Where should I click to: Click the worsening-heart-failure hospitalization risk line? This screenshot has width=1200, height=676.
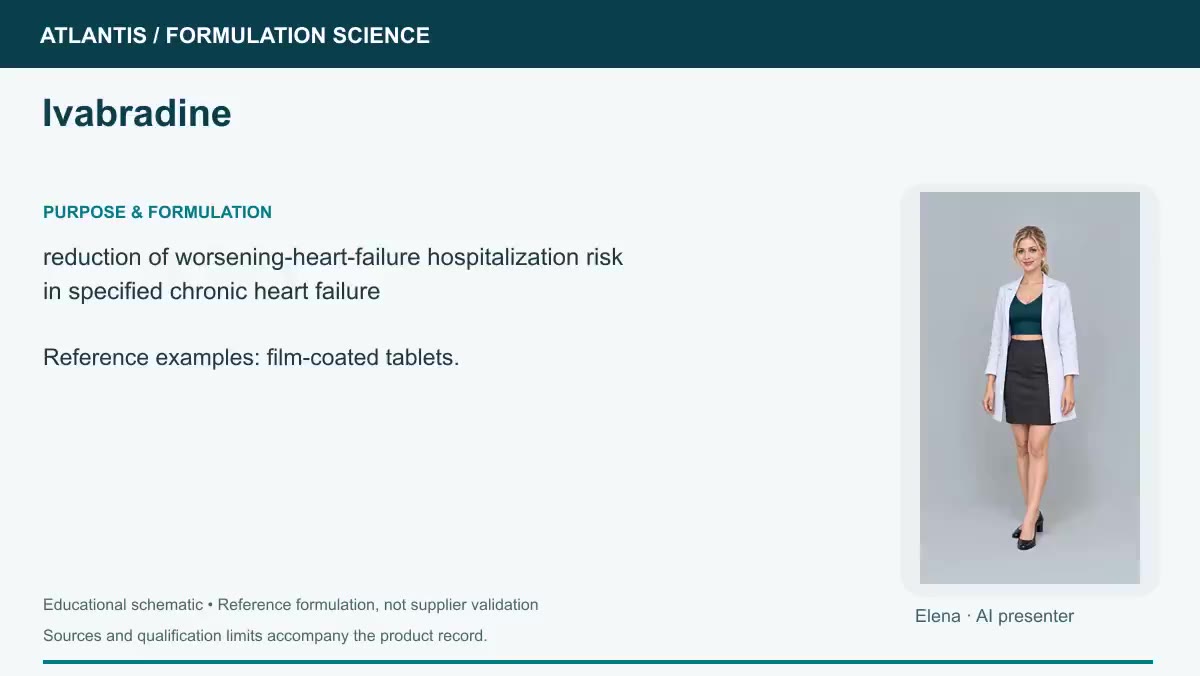click(333, 257)
